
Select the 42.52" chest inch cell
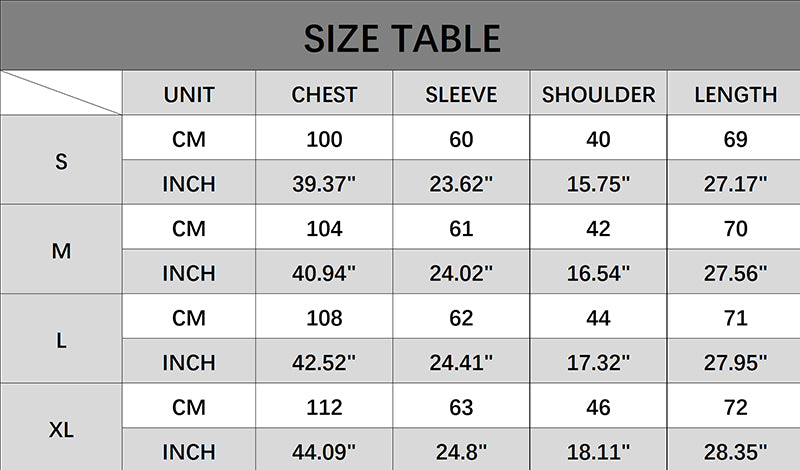324,362
